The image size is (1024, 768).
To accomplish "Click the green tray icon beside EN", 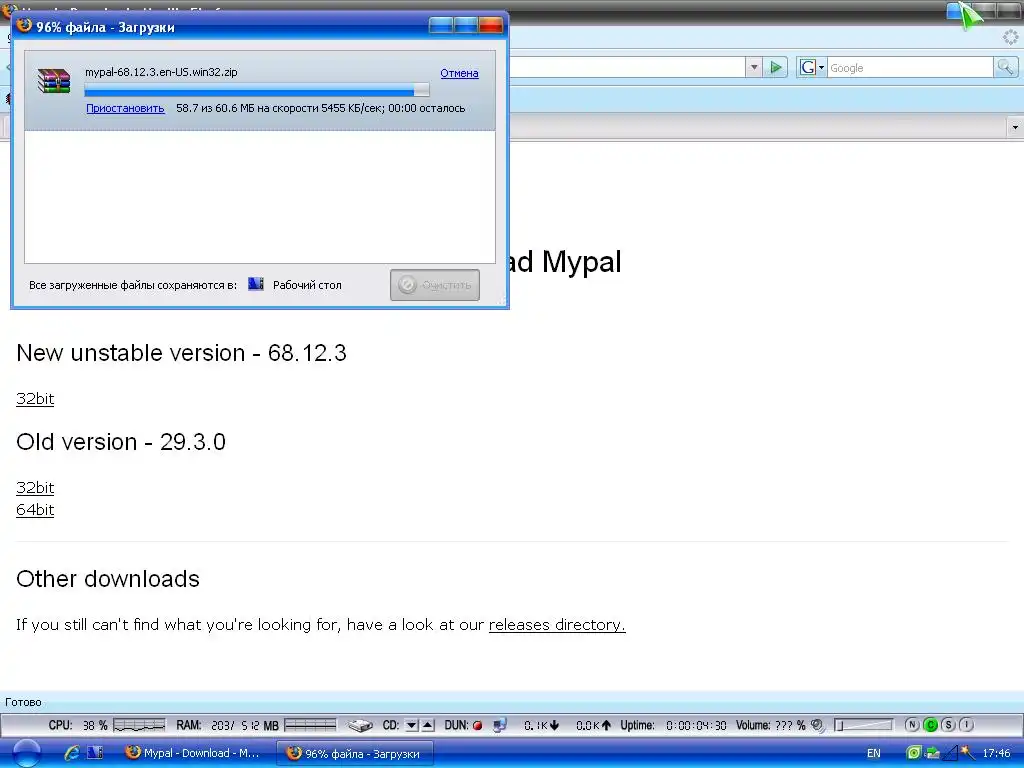I will click(x=914, y=753).
